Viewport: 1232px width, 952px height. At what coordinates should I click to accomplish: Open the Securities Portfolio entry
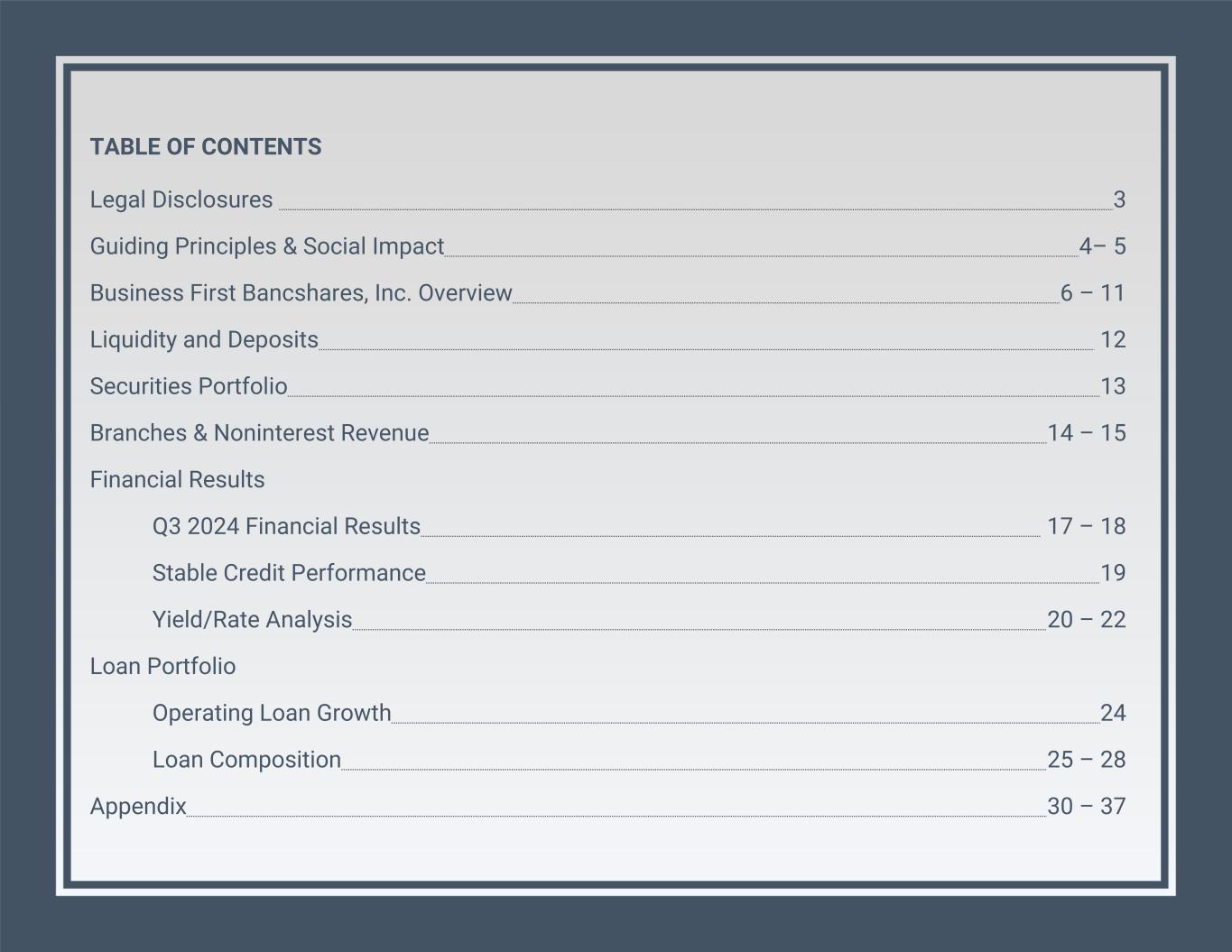189,386
